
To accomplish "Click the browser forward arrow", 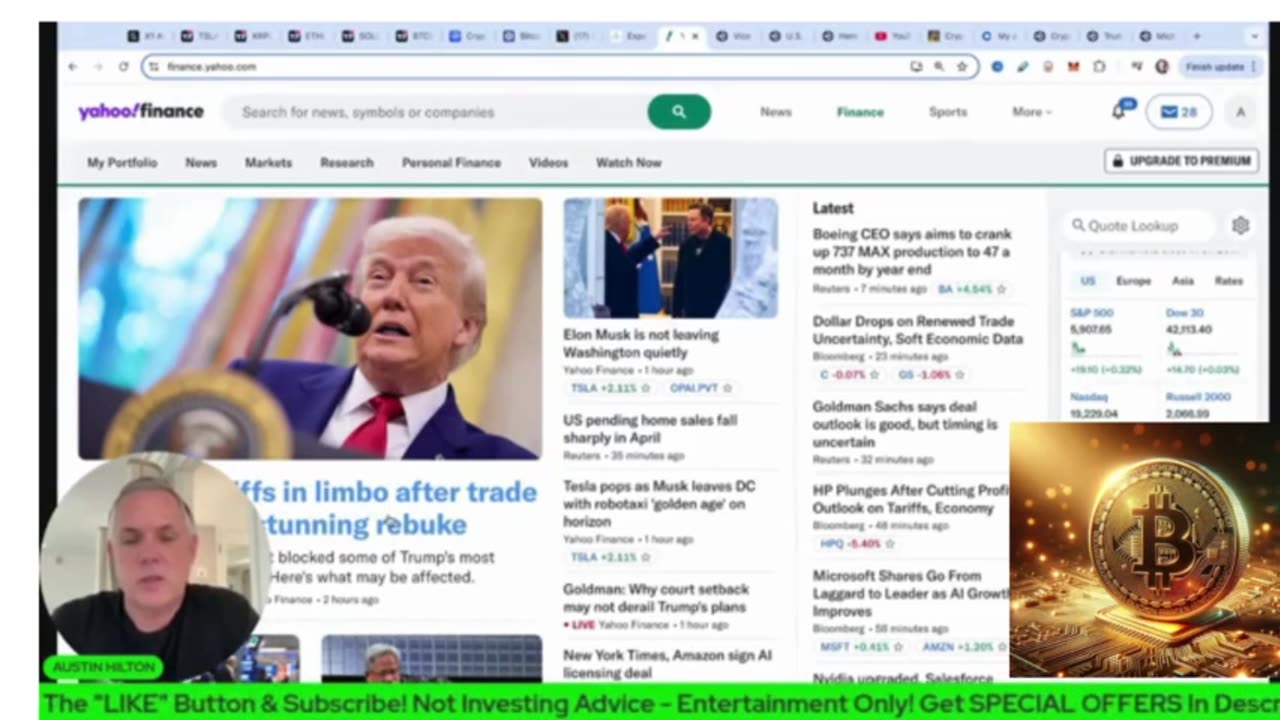I will tap(97, 67).
